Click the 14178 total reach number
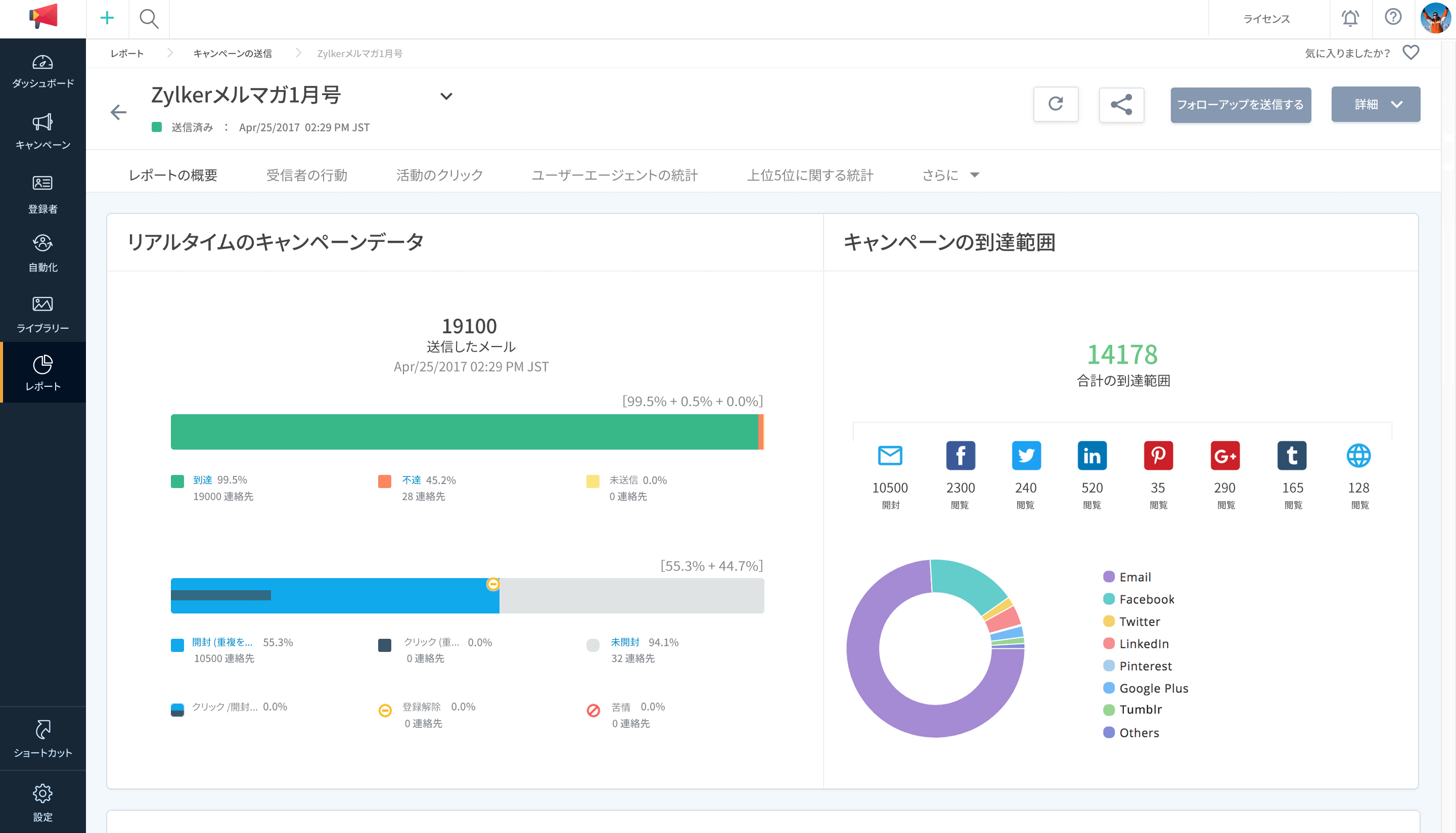This screenshot has height=833, width=1456. pos(1123,354)
